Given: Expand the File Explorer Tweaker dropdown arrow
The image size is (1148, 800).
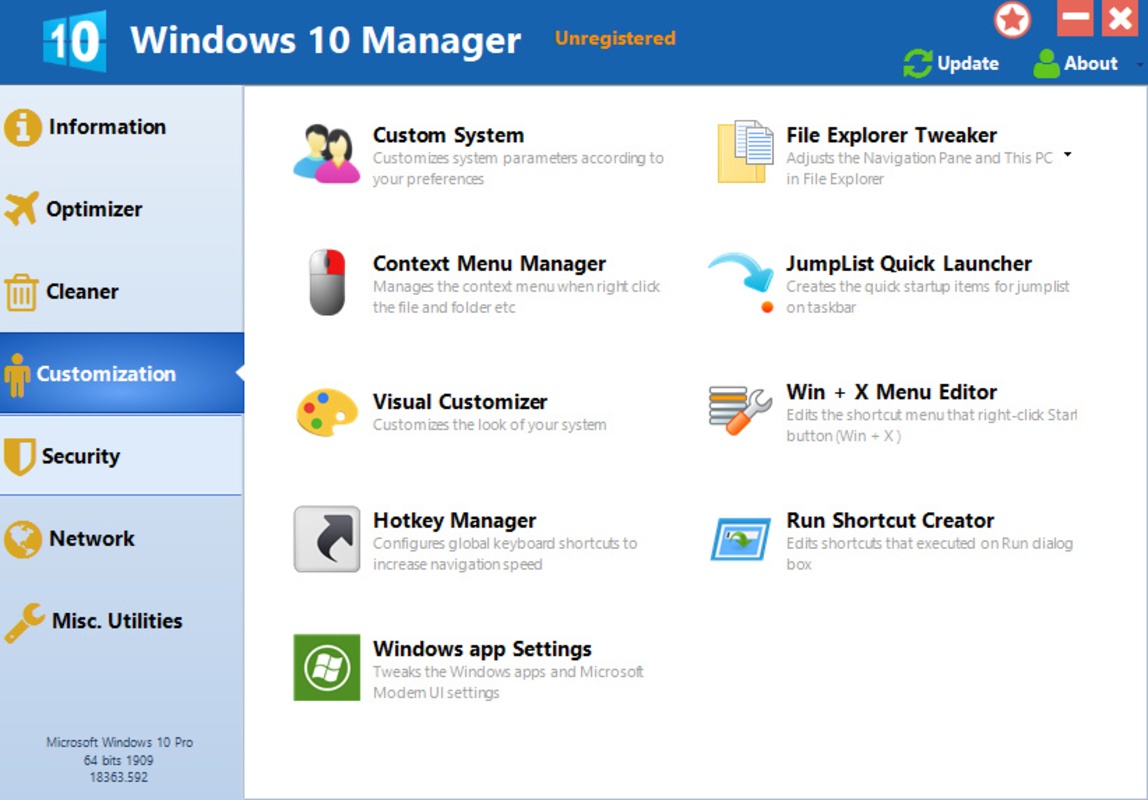Looking at the screenshot, I should pos(1068,156).
